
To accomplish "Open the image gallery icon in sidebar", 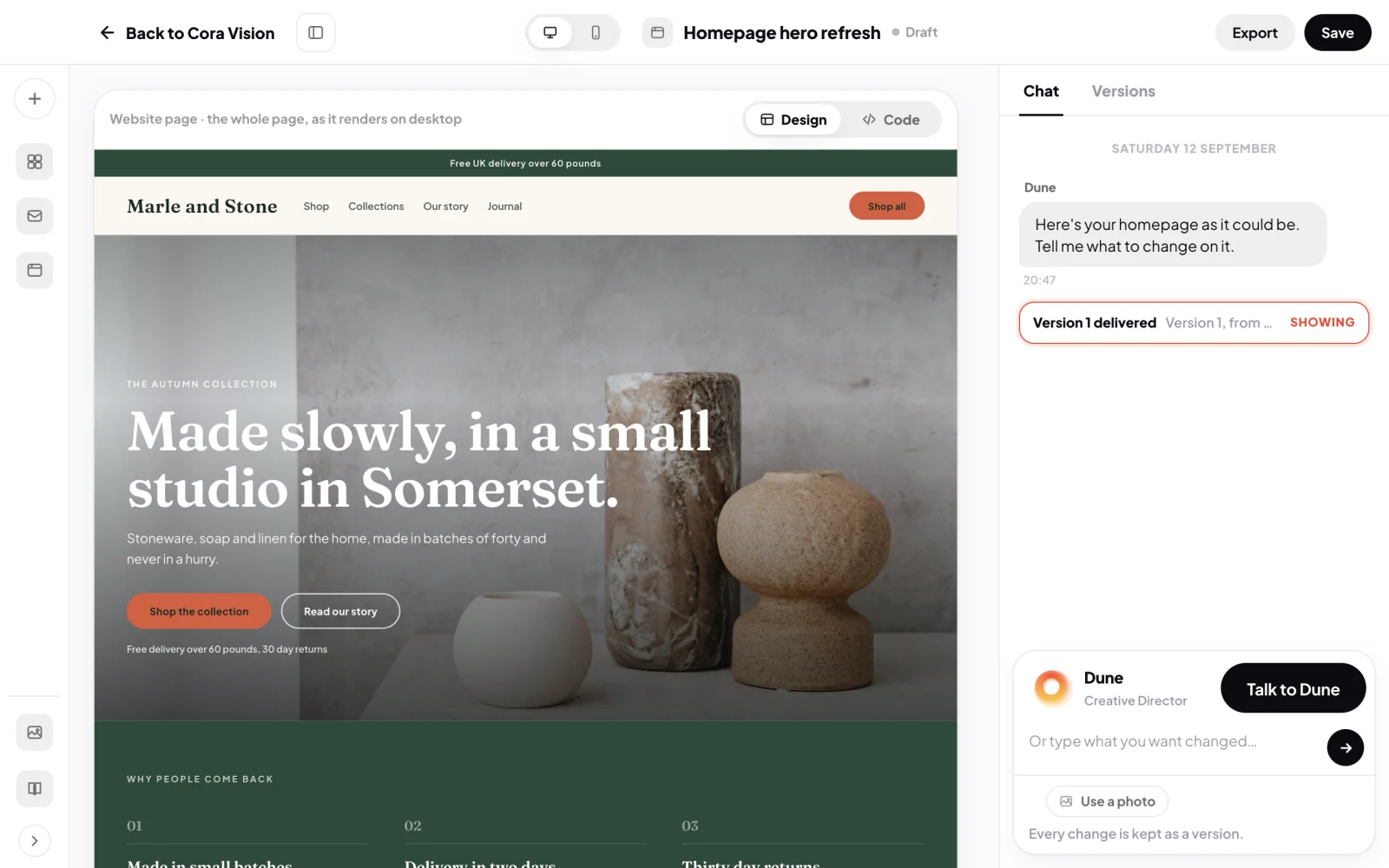I will (x=35, y=733).
